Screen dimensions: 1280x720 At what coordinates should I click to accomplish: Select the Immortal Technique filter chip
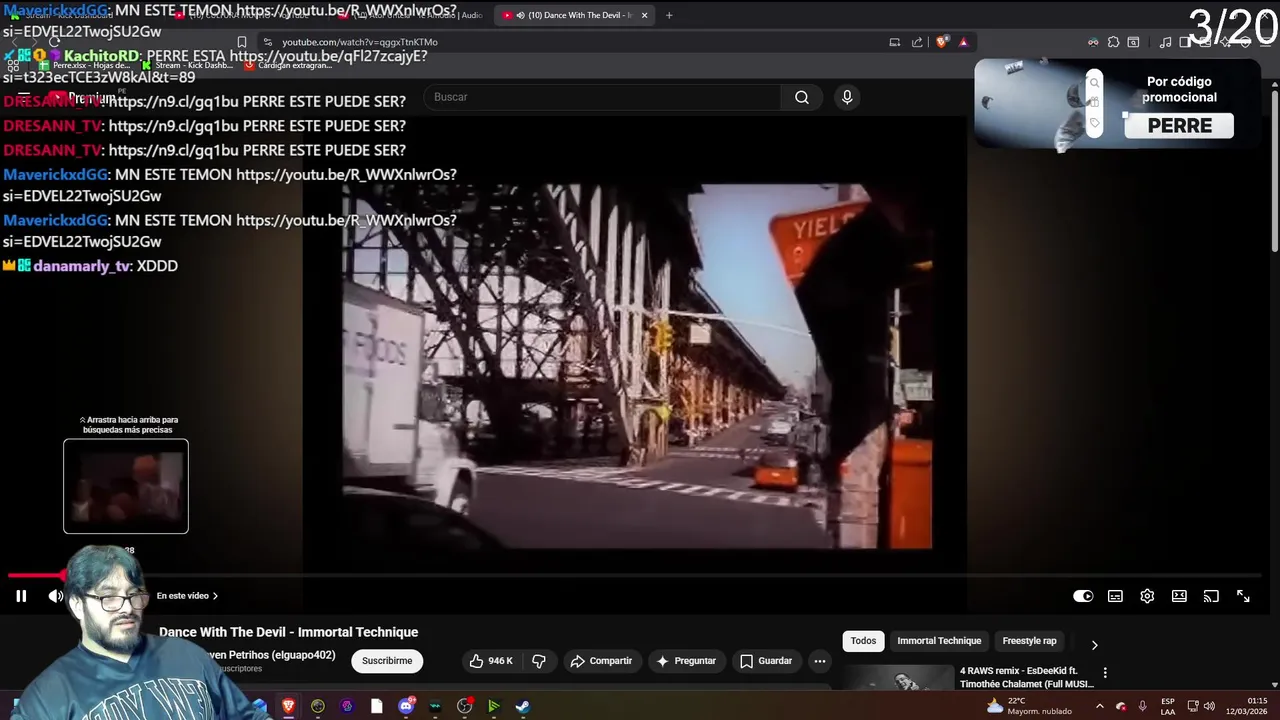click(939, 641)
